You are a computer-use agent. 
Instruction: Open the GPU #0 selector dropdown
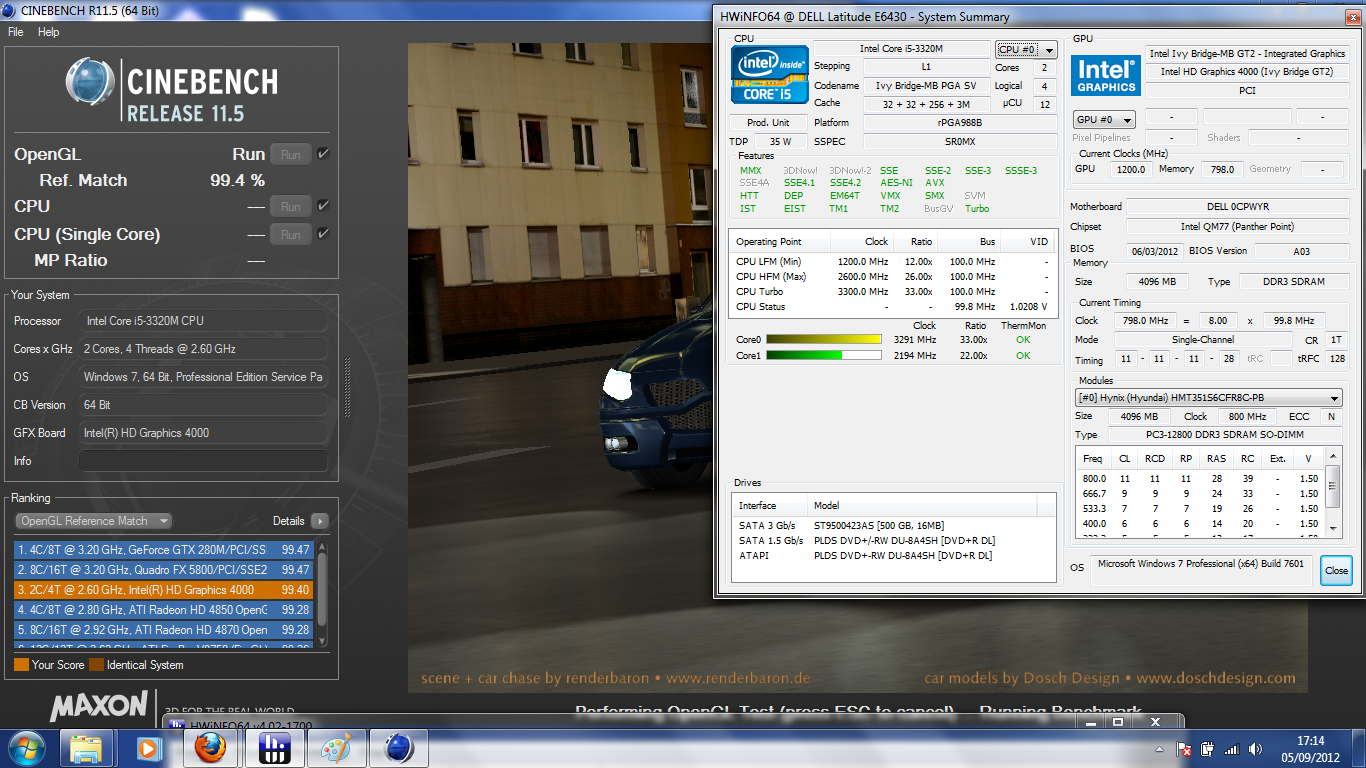pyautogui.click(x=1105, y=119)
